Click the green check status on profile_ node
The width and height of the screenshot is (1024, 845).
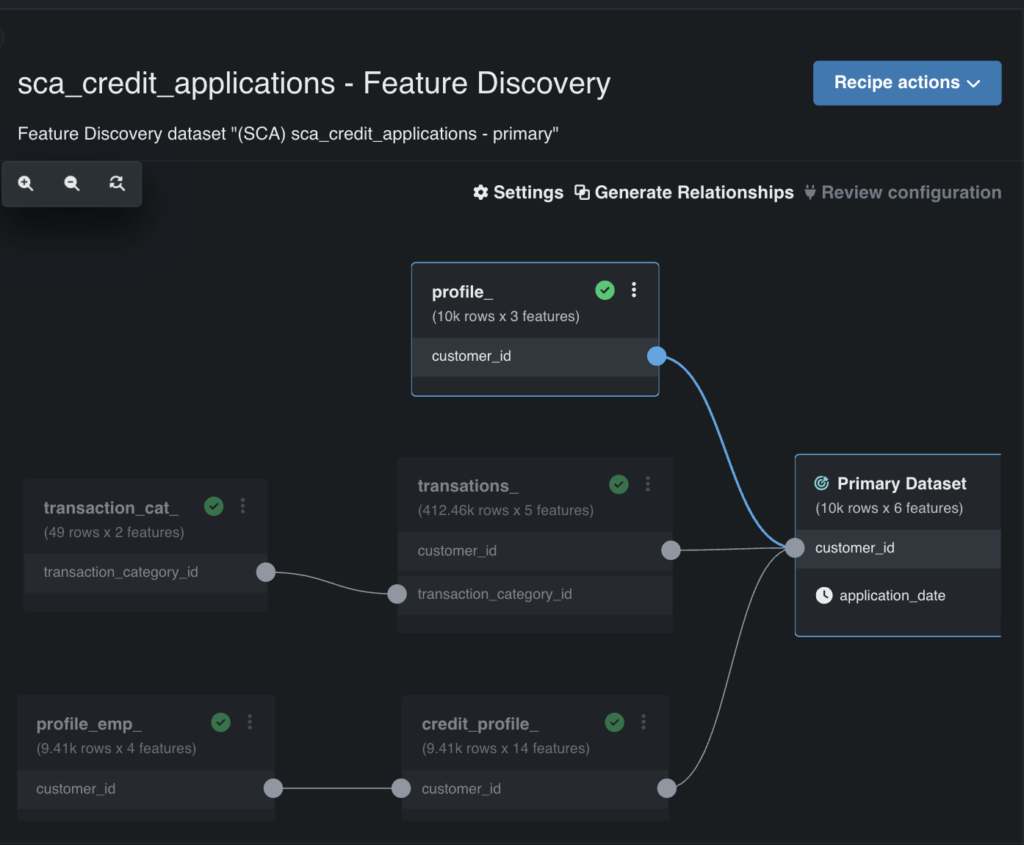tap(605, 290)
